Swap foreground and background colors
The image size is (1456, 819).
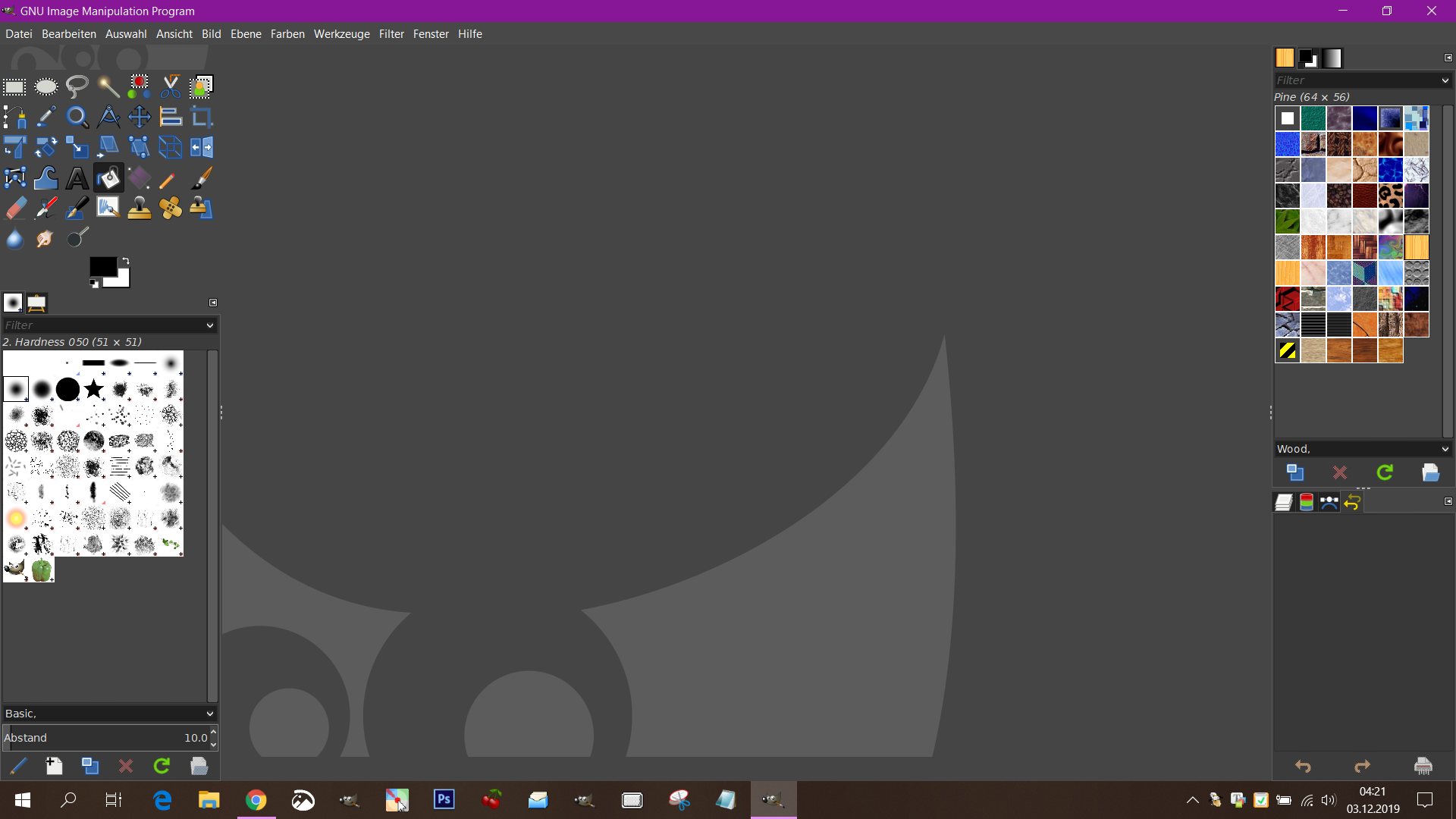126,261
